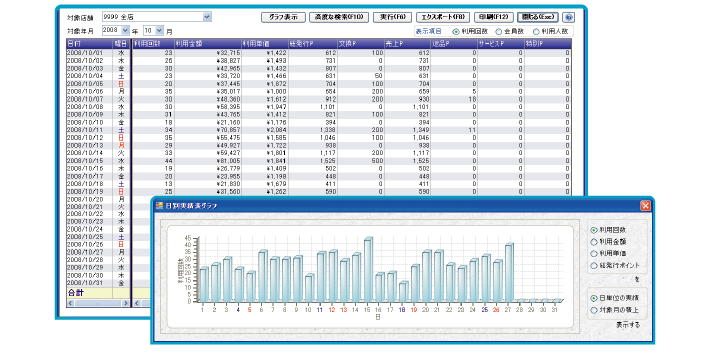Click the chart bar for day 1
Screen dimensions: 710x360
click(x=204, y=285)
